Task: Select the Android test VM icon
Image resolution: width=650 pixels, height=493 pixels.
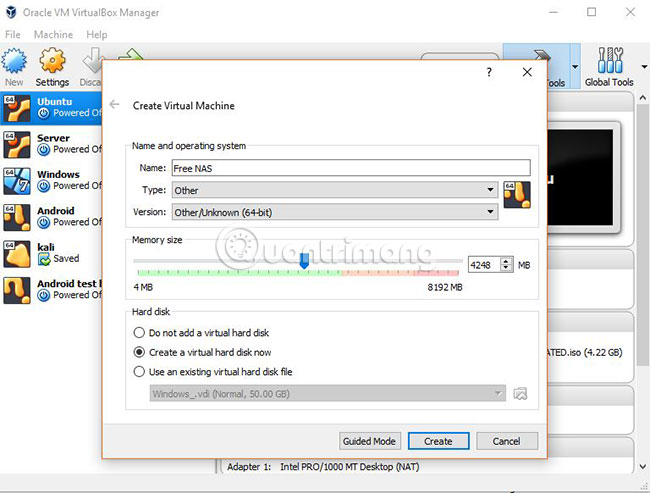Action: pyautogui.click(x=17, y=290)
